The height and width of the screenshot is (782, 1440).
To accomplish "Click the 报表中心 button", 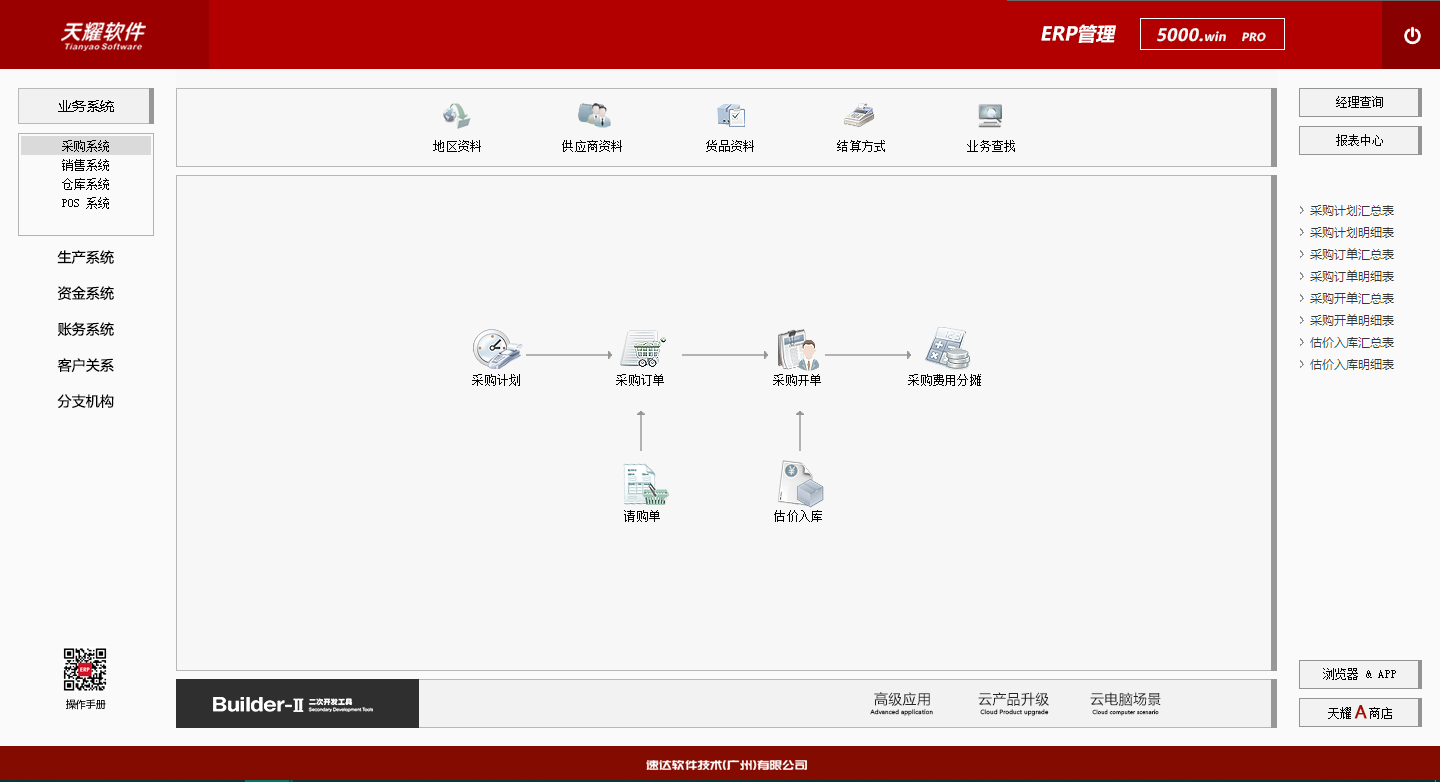I will 1358,140.
